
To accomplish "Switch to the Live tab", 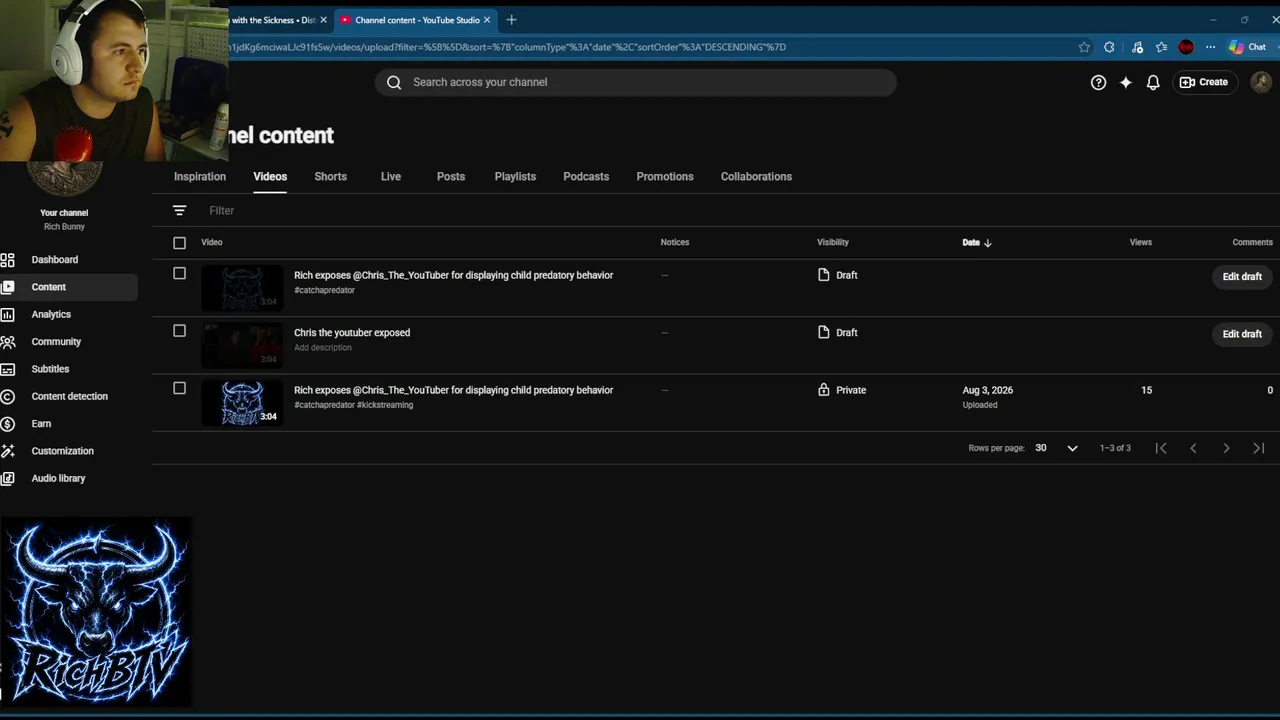I will [x=391, y=176].
